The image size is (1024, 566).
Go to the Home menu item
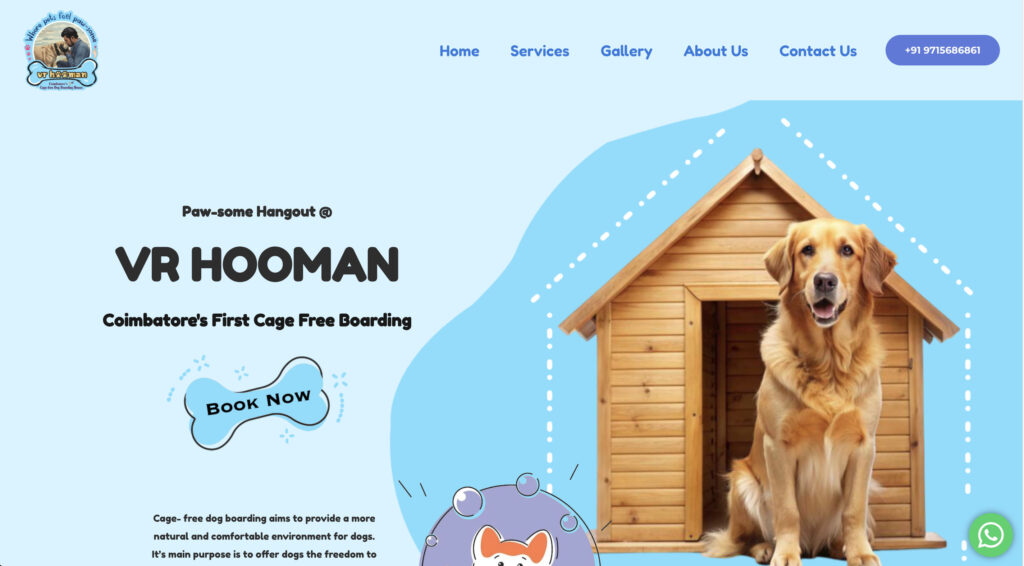(459, 51)
